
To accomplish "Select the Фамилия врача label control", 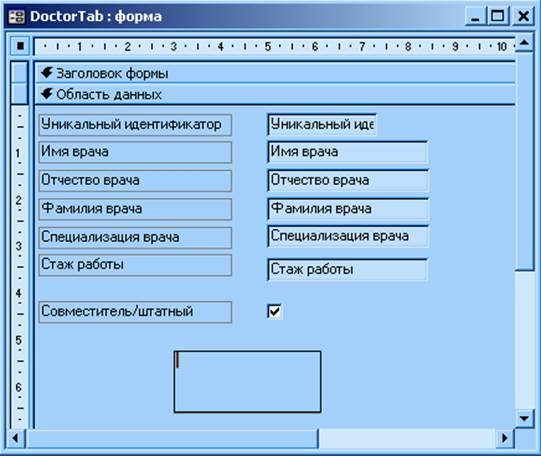I will click(135, 209).
